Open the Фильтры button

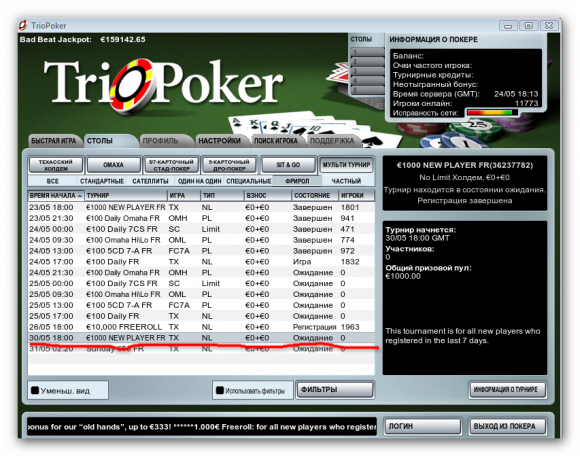pyautogui.click(x=335, y=390)
